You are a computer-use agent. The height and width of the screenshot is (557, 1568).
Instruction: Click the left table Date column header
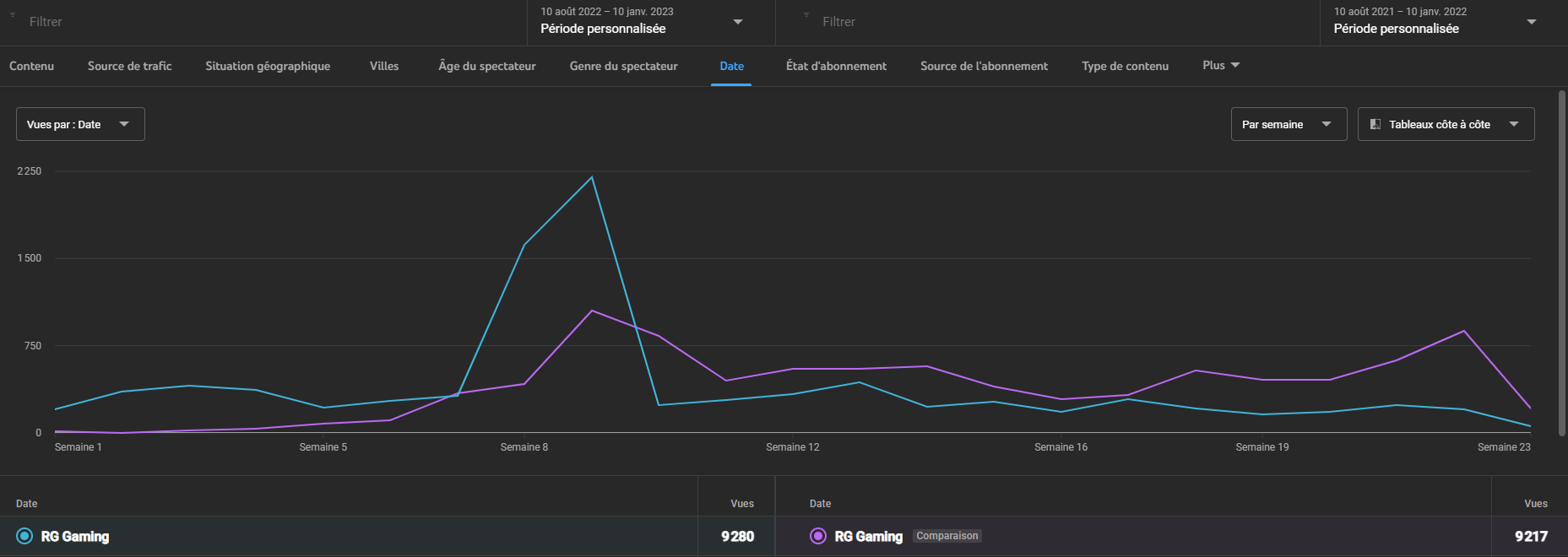(x=27, y=504)
